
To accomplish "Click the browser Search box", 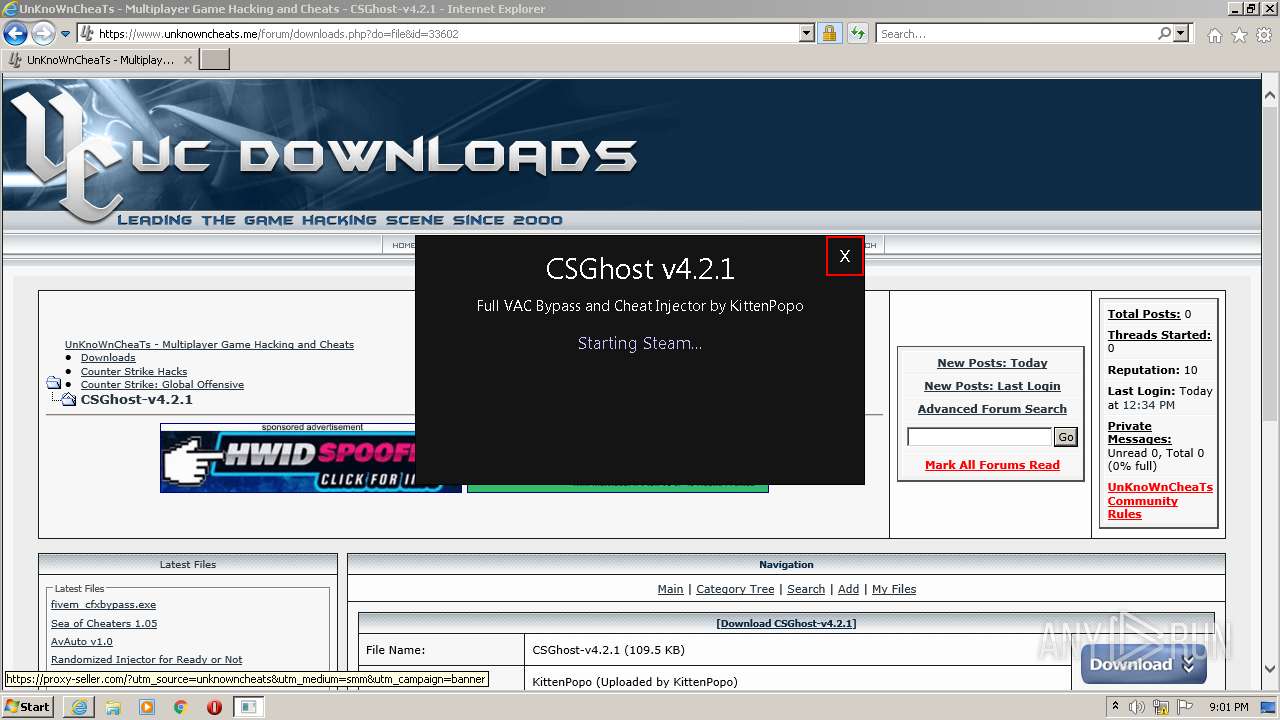I will click(1016, 34).
